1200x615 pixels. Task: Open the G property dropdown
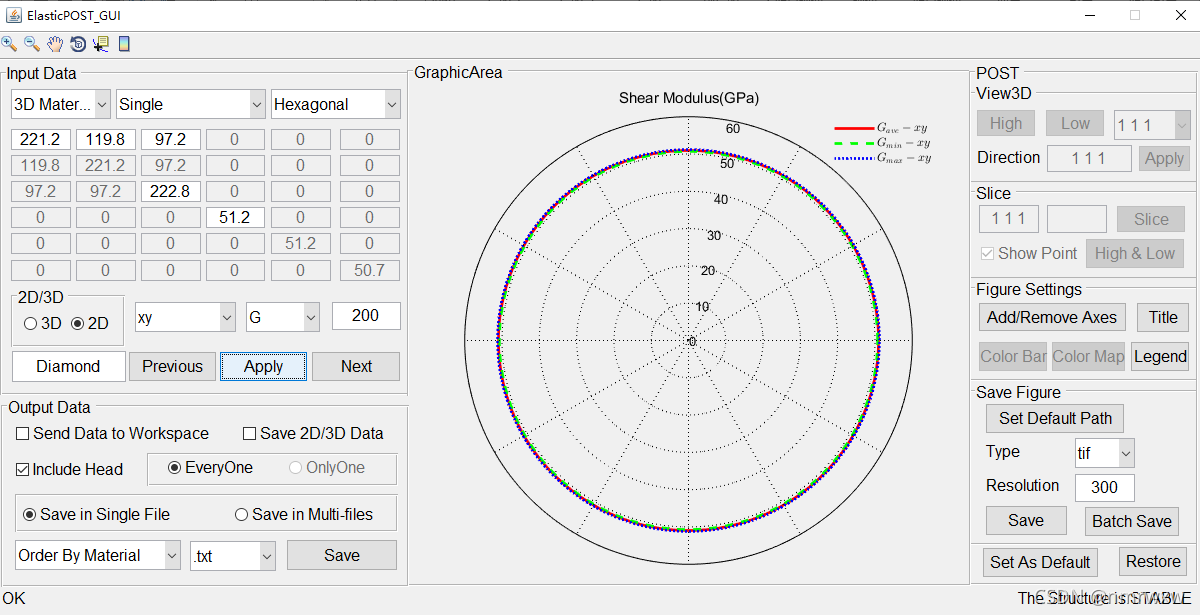283,316
